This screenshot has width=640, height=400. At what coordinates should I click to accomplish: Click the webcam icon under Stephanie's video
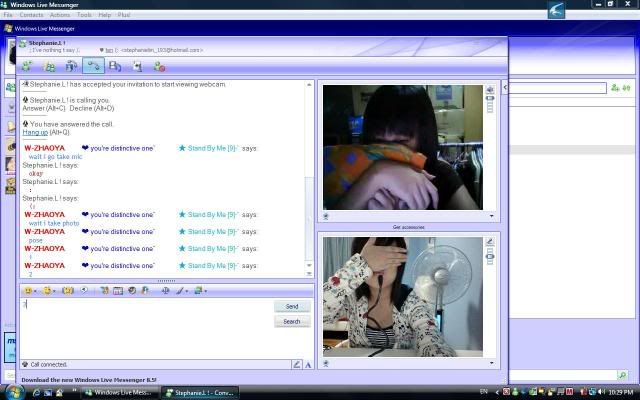point(326,216)
